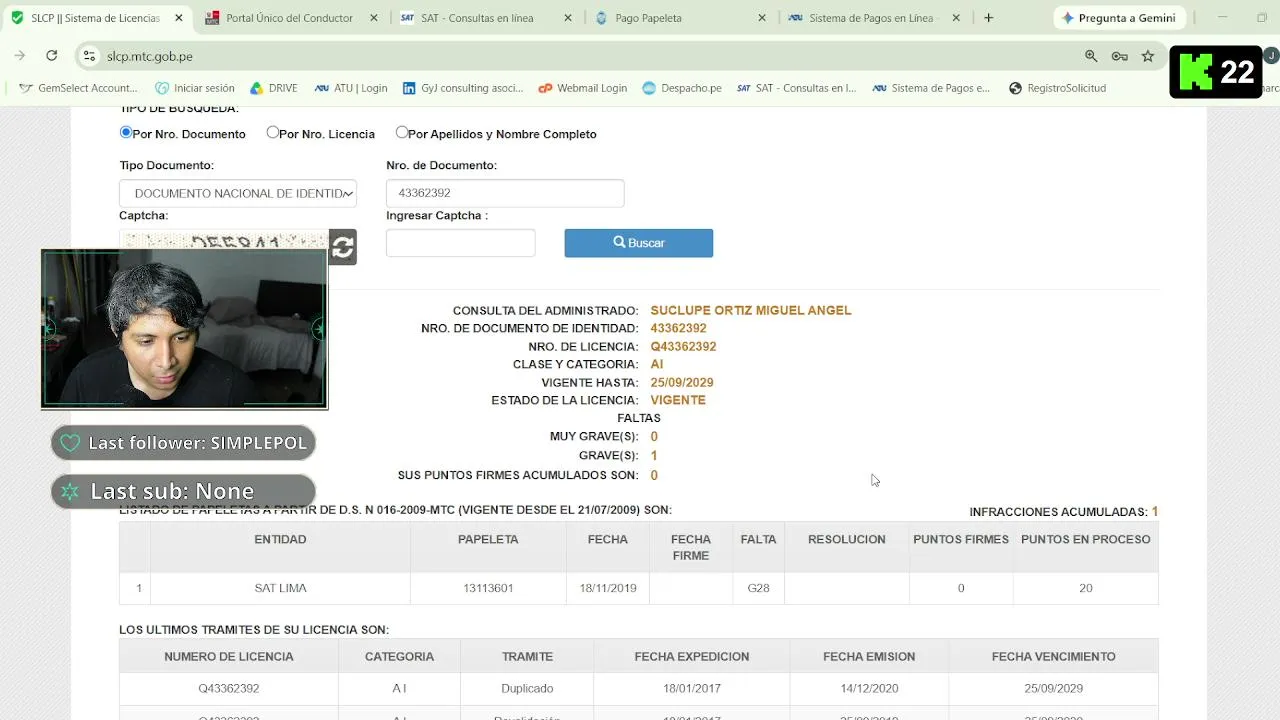Viewport: 1280px width, 720px height.
Task: Open Sistema de Pagos e... bookmark
Action: pos(931,88)
